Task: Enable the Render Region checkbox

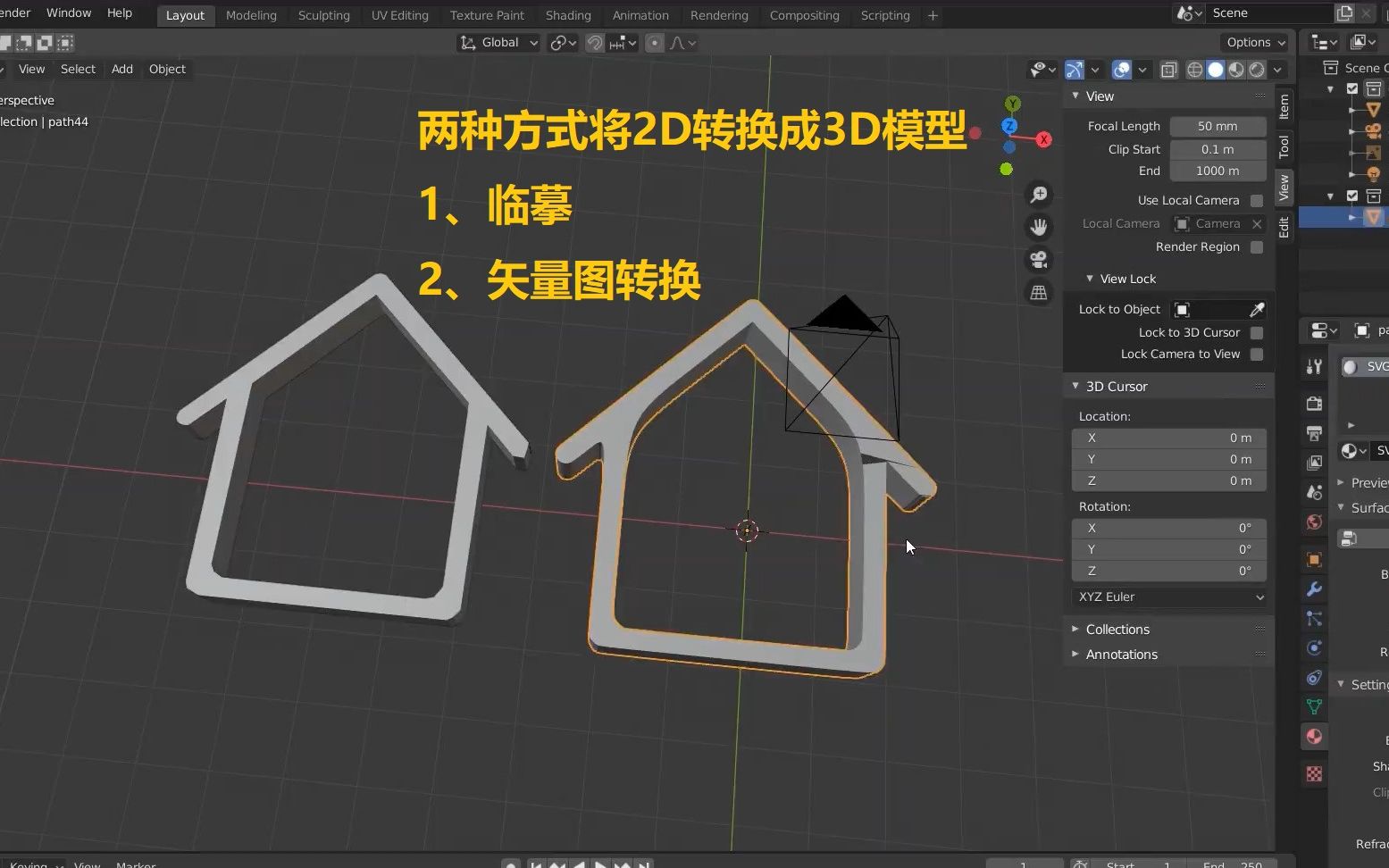Action: click(1256, 247)
